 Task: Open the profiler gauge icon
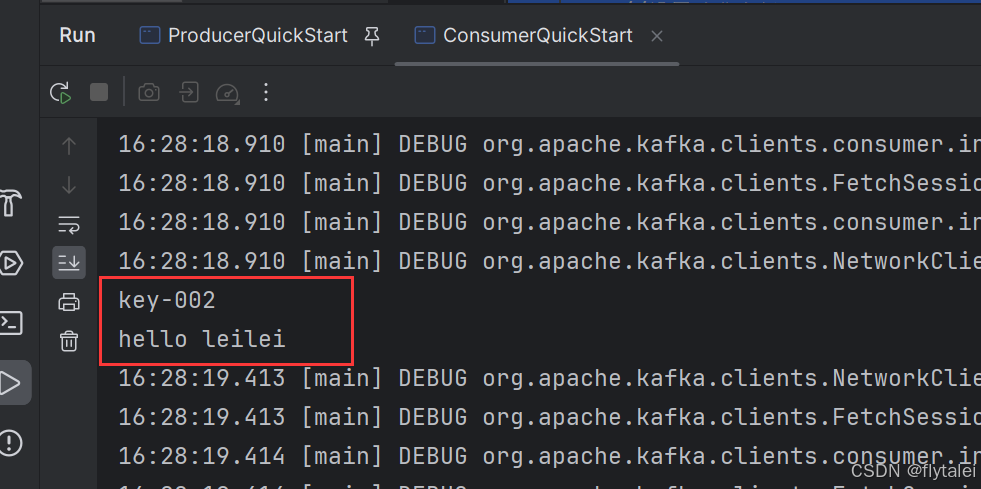227,93
